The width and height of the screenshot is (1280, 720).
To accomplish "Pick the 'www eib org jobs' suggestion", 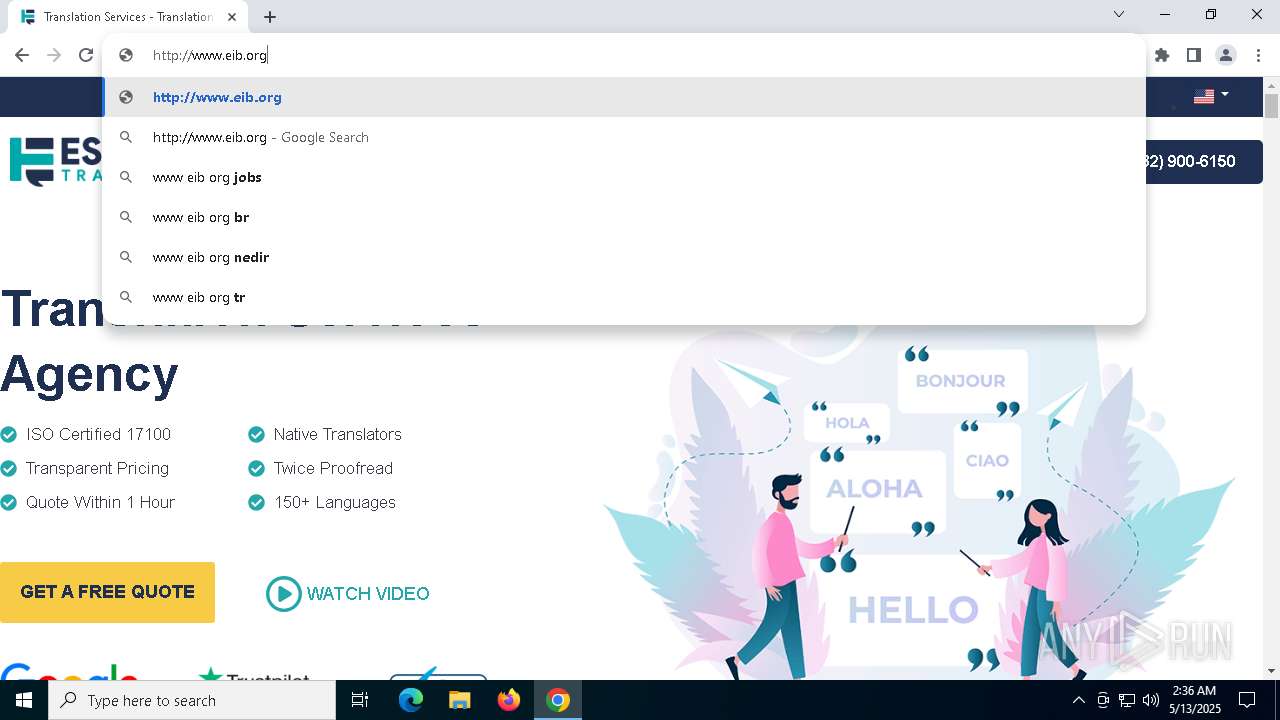I will [x=624, y=177].
